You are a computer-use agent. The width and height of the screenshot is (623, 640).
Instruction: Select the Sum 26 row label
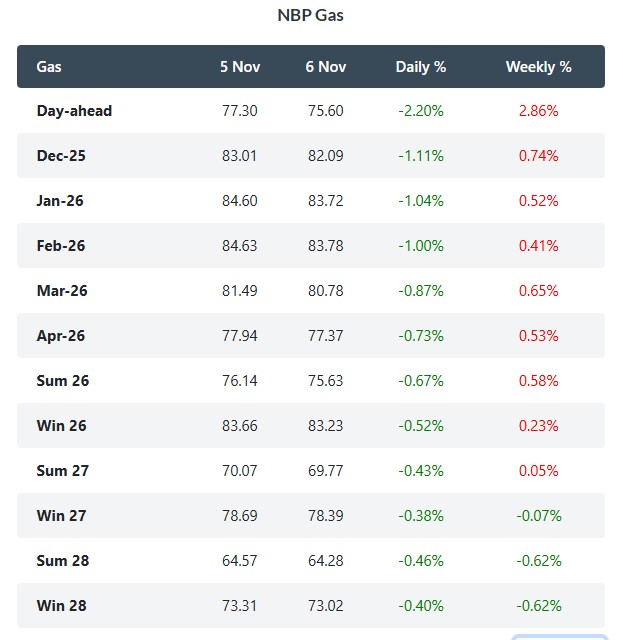(x=62, y=381)
